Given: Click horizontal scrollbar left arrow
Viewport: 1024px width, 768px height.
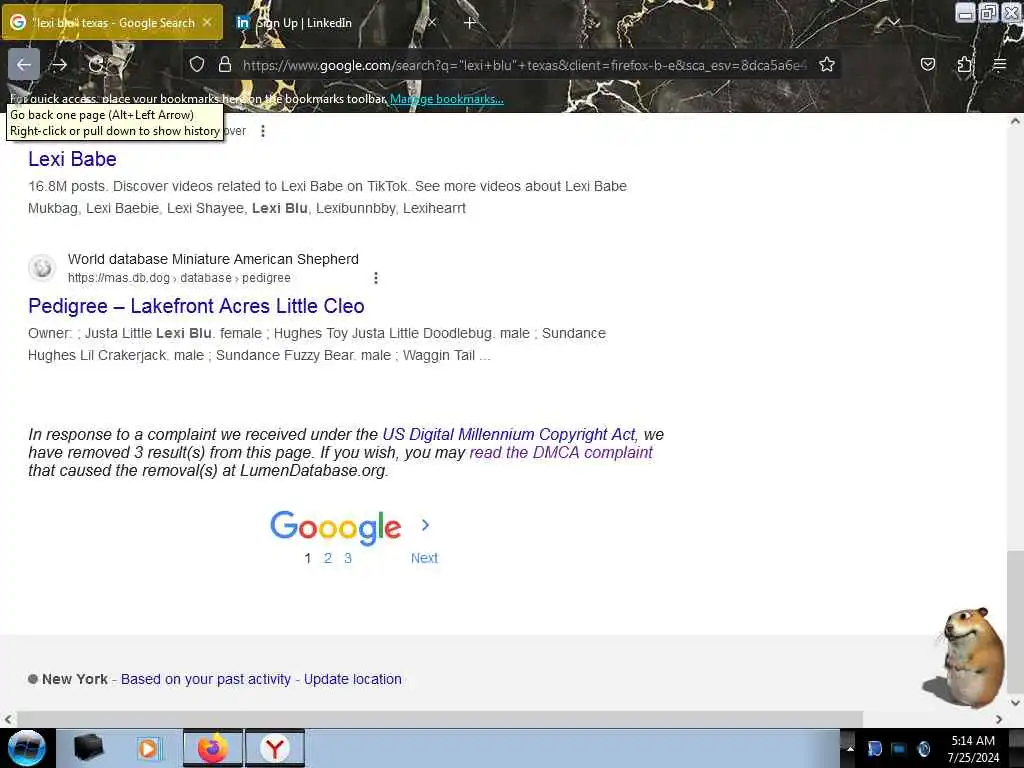Looking at the screenshot, I should 8,719.
